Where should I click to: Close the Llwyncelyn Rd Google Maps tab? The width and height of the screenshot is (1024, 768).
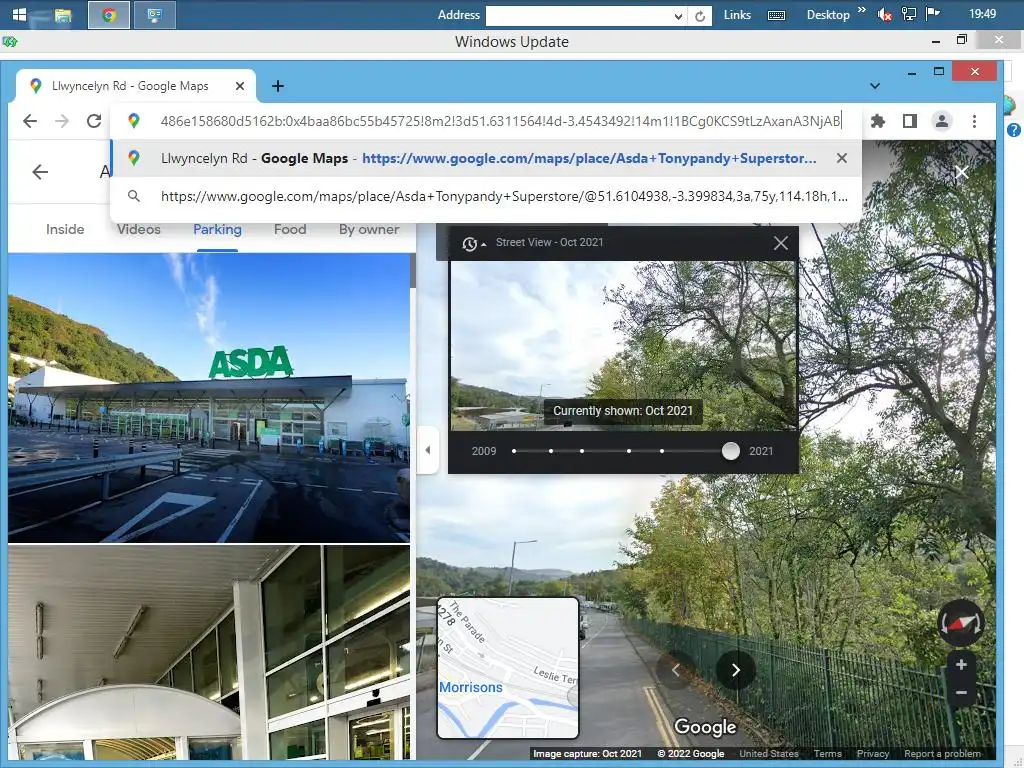click(x=240, y=86)
